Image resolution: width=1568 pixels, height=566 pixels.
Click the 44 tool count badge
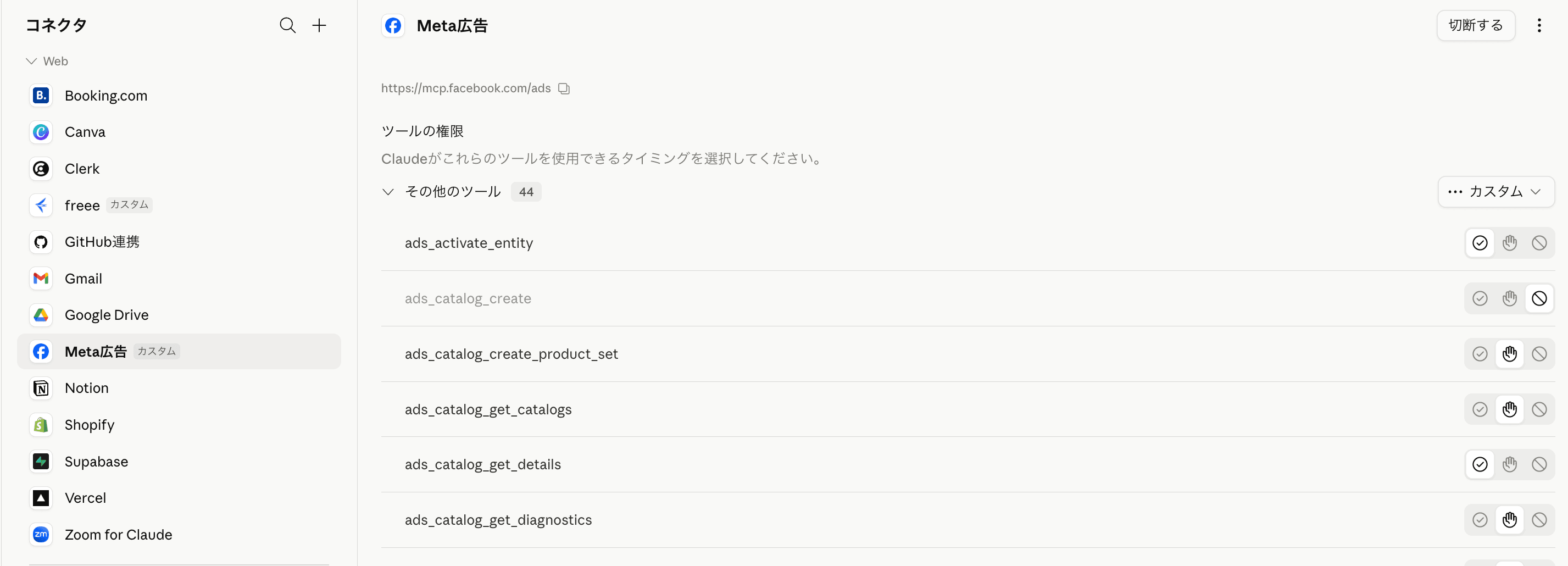pyautogui.click(x=526, y=192)
